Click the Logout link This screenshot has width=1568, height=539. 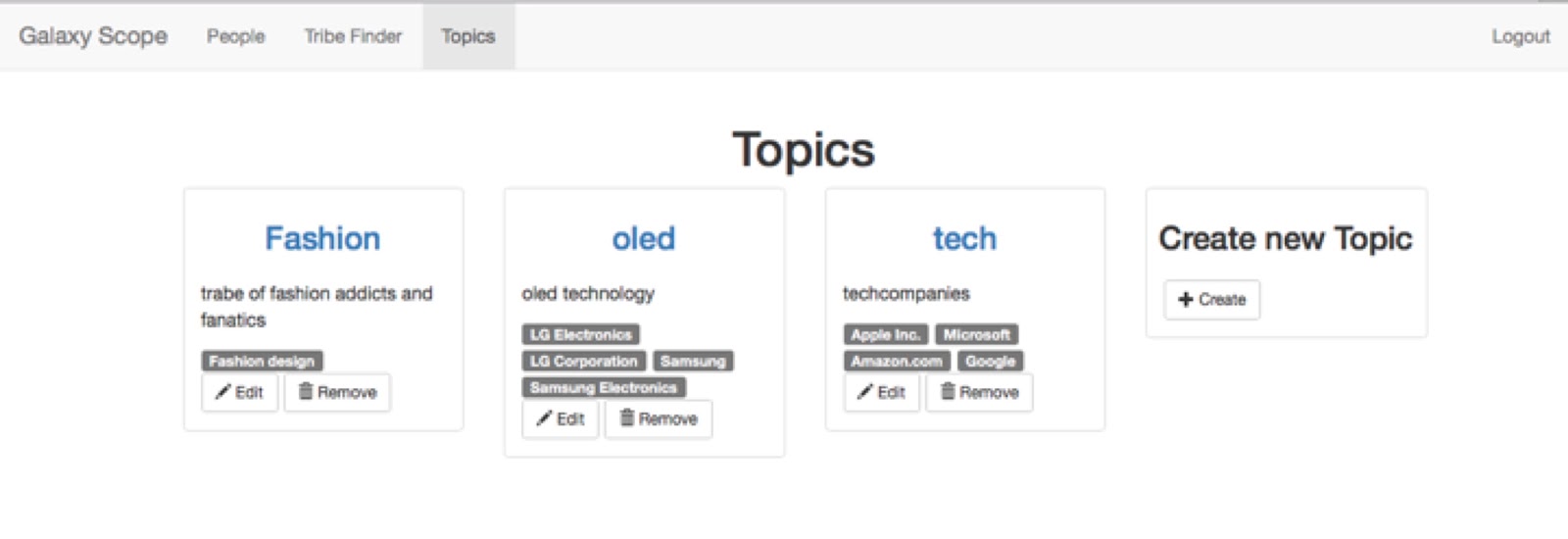pyautogui.click(x=1520, y=36)
